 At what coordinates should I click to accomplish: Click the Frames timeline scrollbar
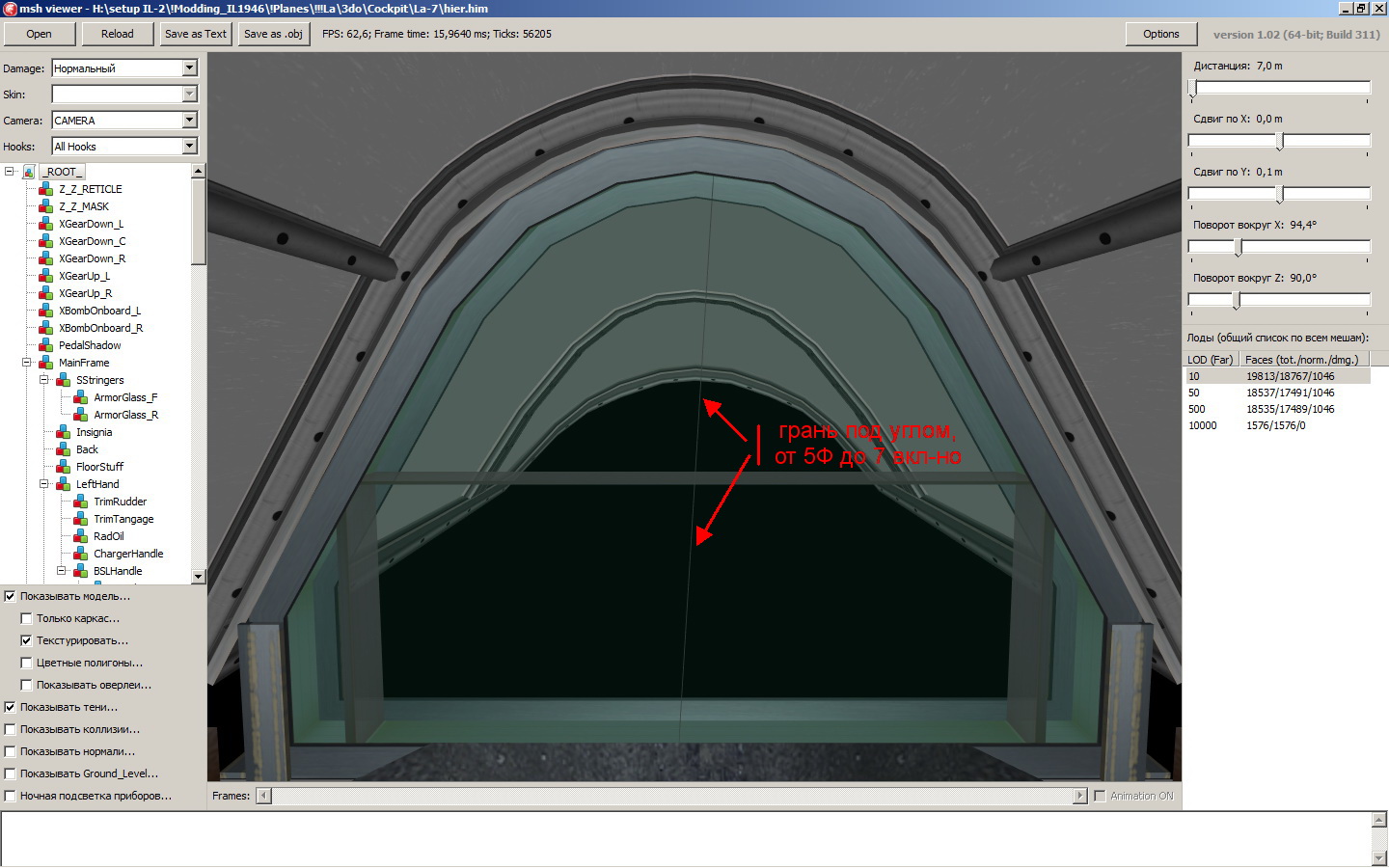pos(672,796)
